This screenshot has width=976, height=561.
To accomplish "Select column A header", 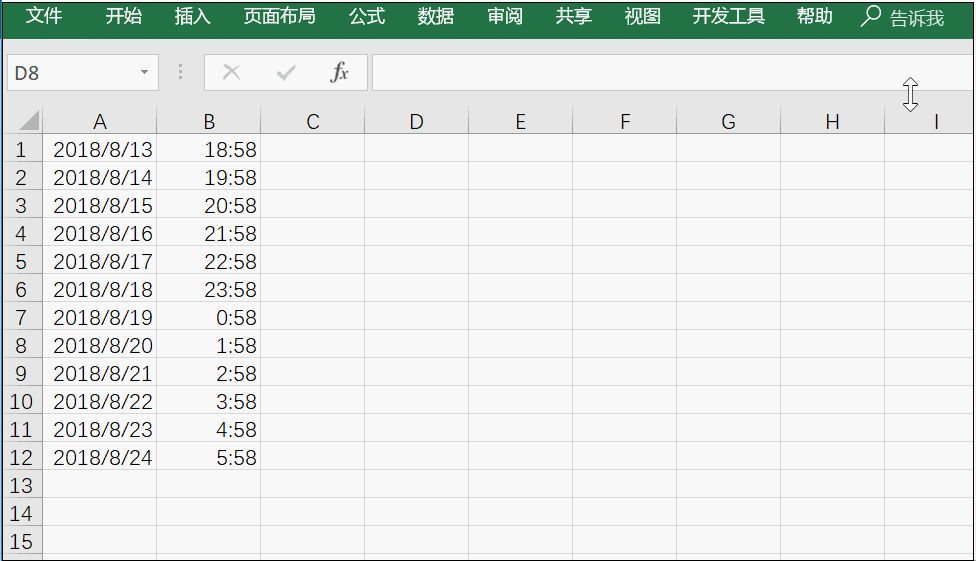I will 100,121.
